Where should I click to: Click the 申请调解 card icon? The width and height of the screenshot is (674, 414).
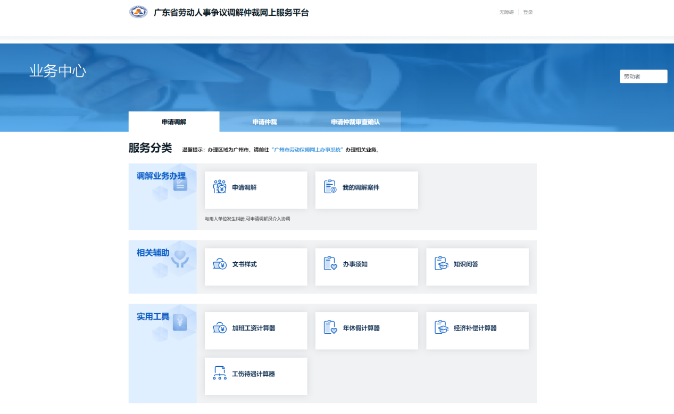click(219, 187)
